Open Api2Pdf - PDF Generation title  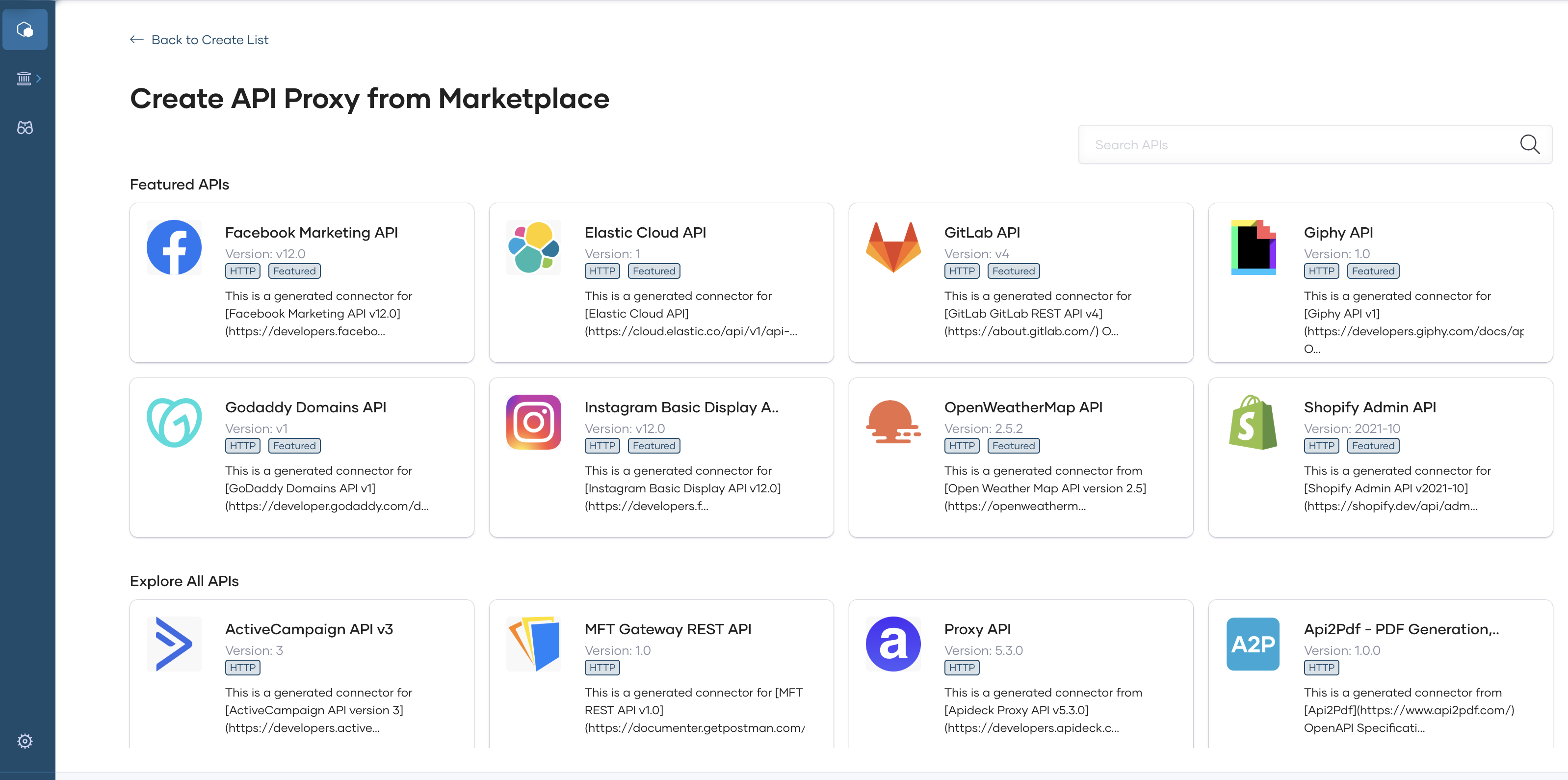click(x=1401, y=629)
